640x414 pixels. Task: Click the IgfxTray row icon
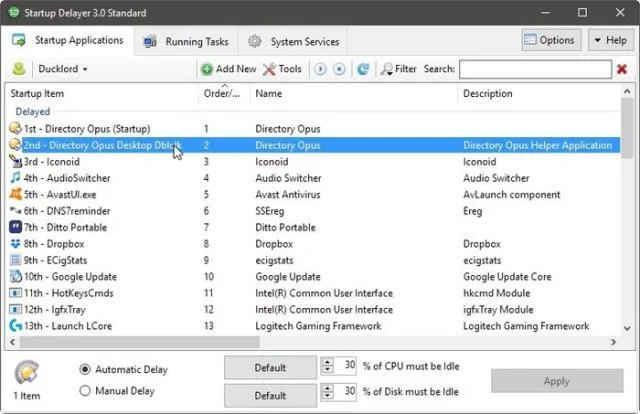[x=15, y=309]
